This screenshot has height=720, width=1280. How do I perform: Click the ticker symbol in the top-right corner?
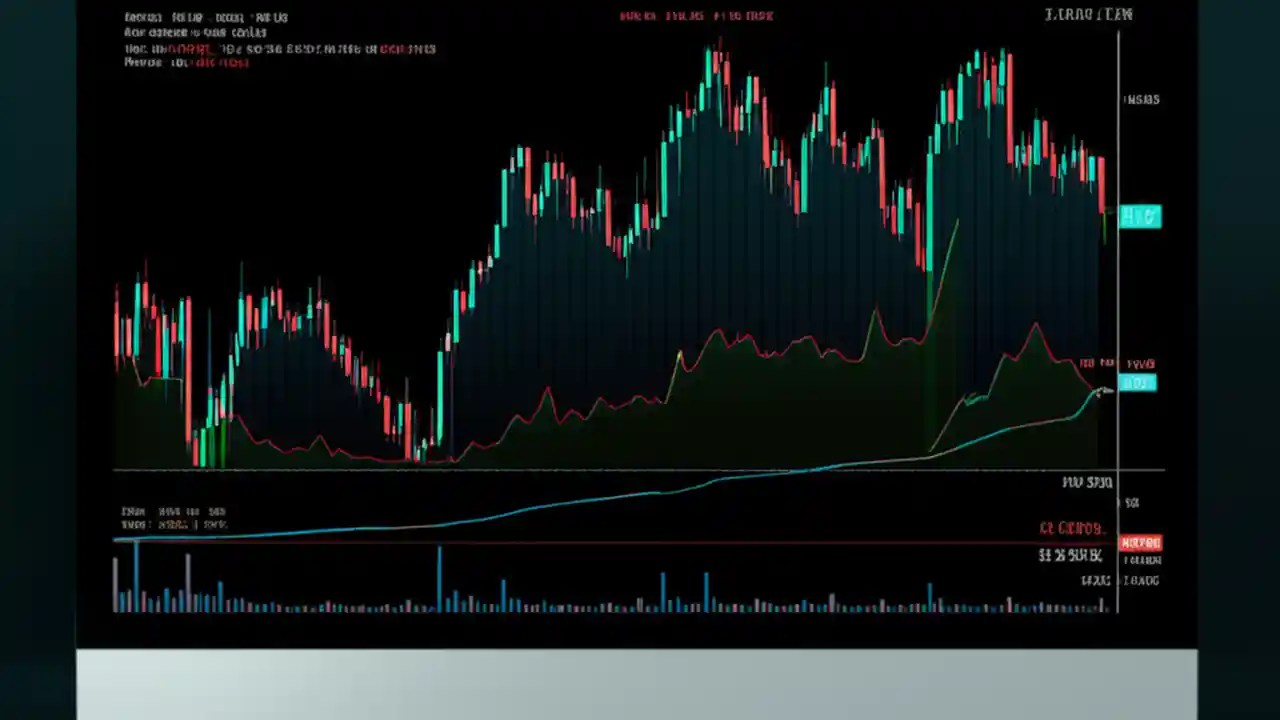pyautogui.click(x=1089, y=14)
